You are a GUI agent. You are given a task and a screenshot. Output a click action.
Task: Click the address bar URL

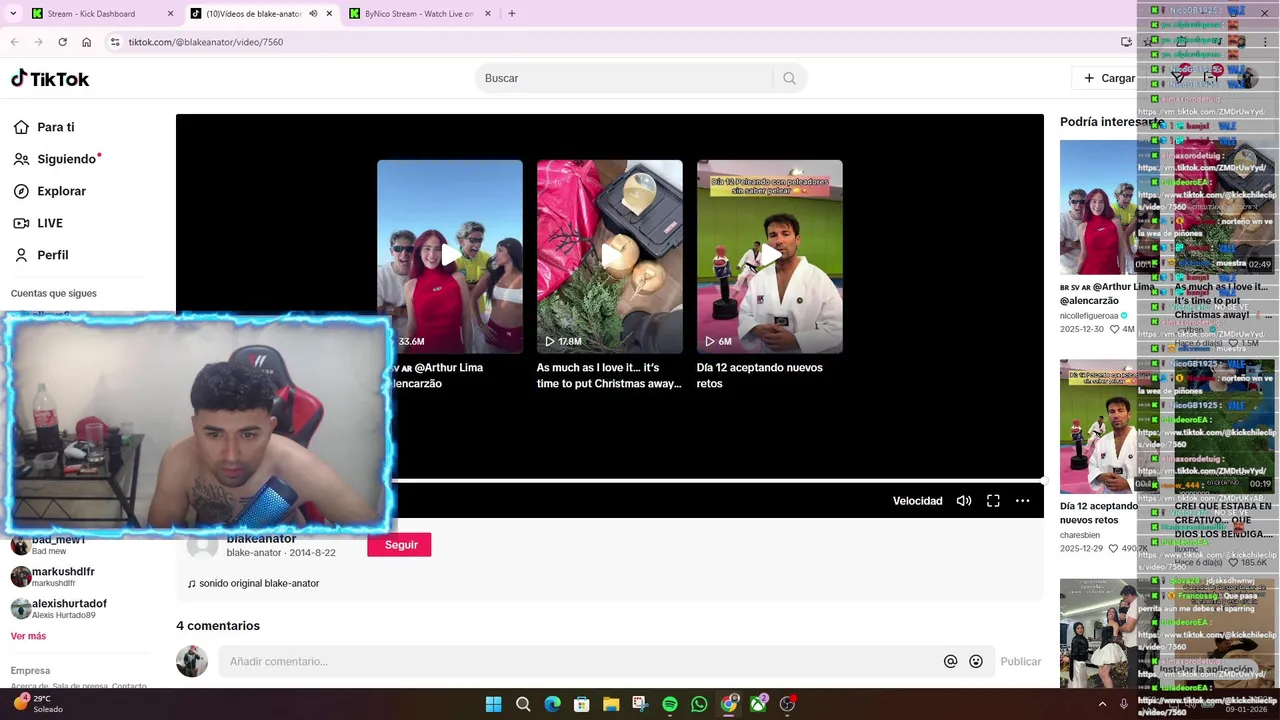[x=205, y=42]
